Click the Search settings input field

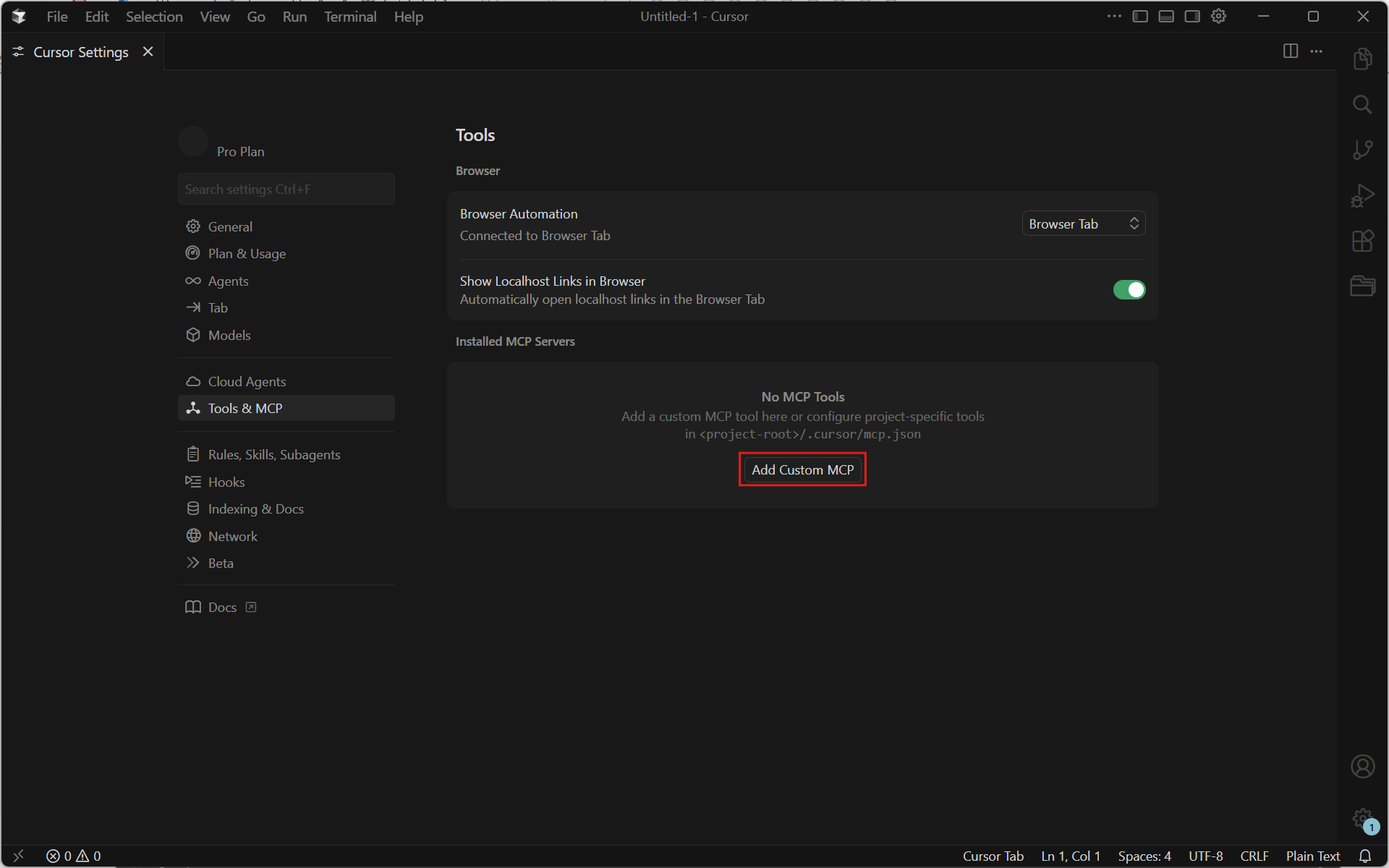(286, 189)
